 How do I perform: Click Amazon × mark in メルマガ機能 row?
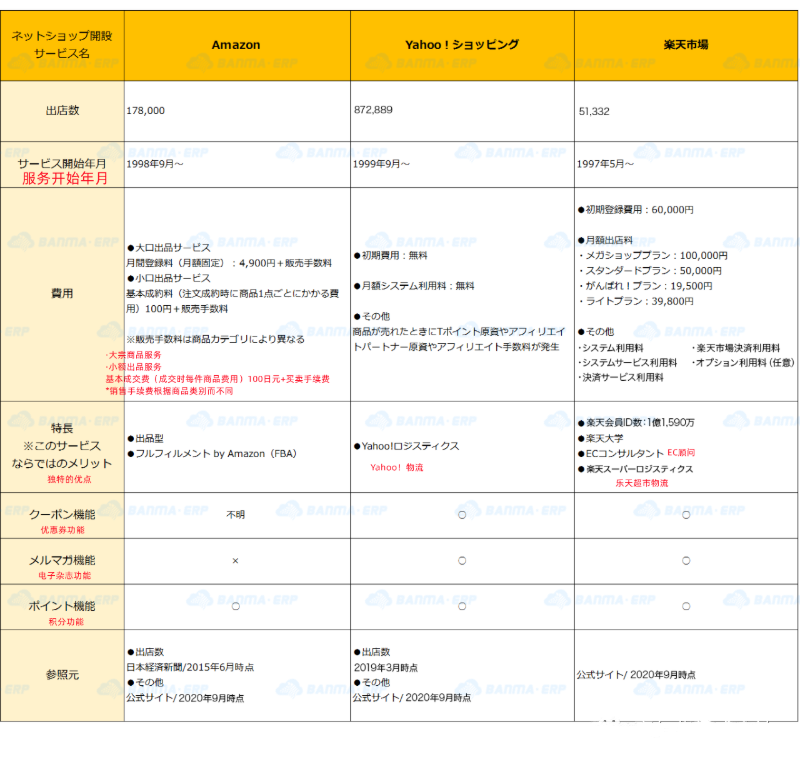235,561
